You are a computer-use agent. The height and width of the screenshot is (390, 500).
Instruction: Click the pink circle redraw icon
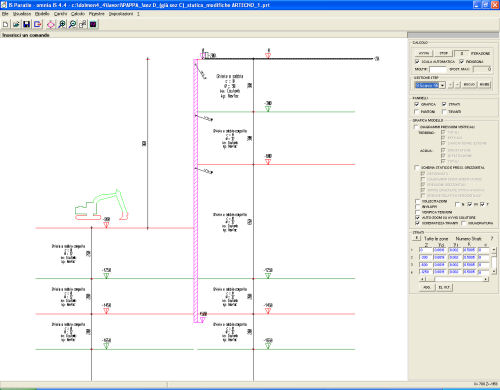[51, 24]
